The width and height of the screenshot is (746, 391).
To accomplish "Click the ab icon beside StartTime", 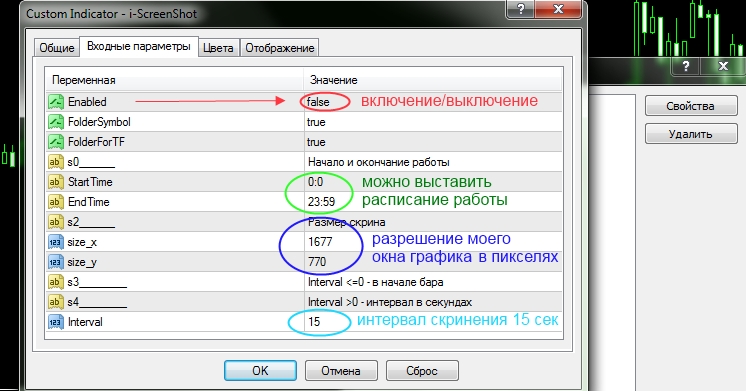I will [56, 182].
